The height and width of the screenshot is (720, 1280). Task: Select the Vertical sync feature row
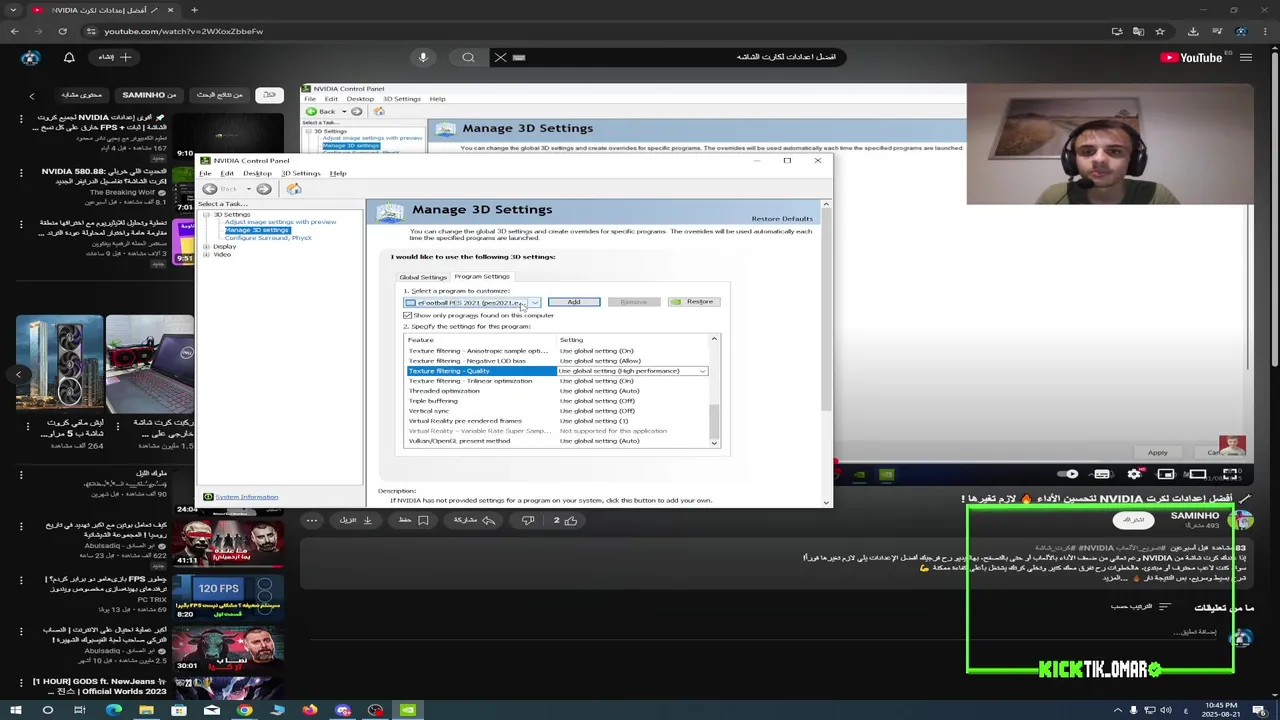(556, 411)
